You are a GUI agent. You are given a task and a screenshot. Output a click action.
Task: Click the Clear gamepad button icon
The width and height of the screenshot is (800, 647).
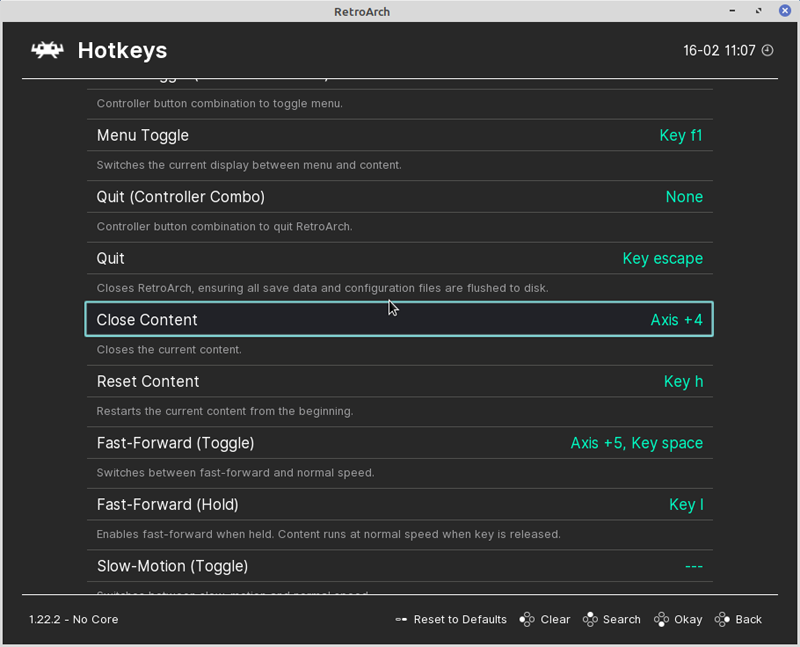click(x=527, y=619)
